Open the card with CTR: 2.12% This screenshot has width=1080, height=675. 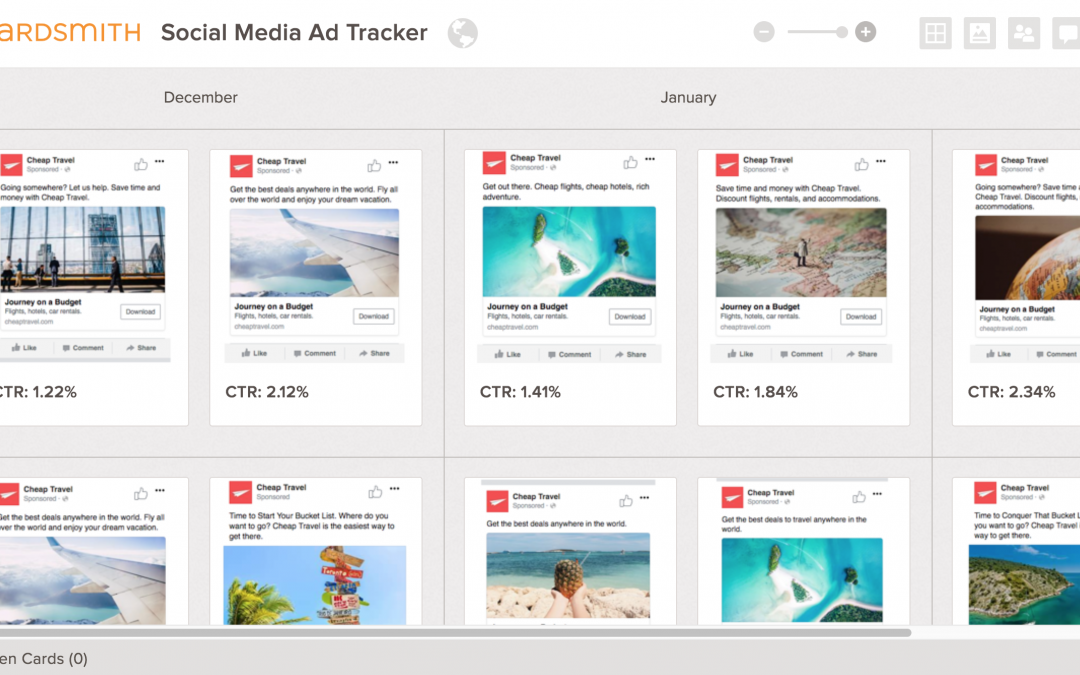(x=315, y=287)
